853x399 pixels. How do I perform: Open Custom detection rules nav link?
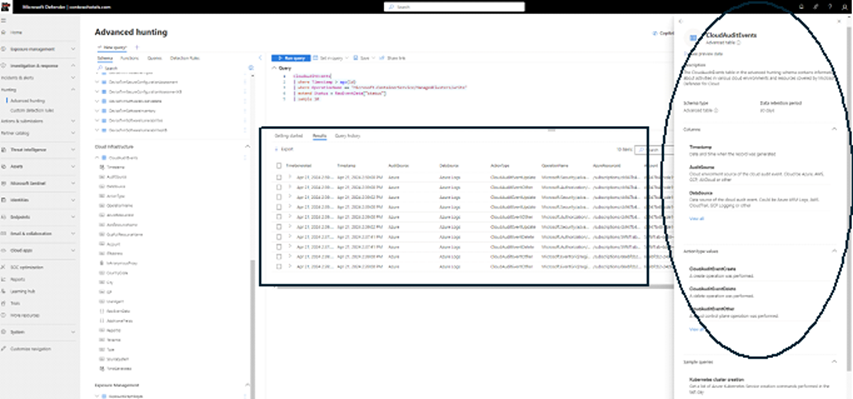tap(32, 110)
